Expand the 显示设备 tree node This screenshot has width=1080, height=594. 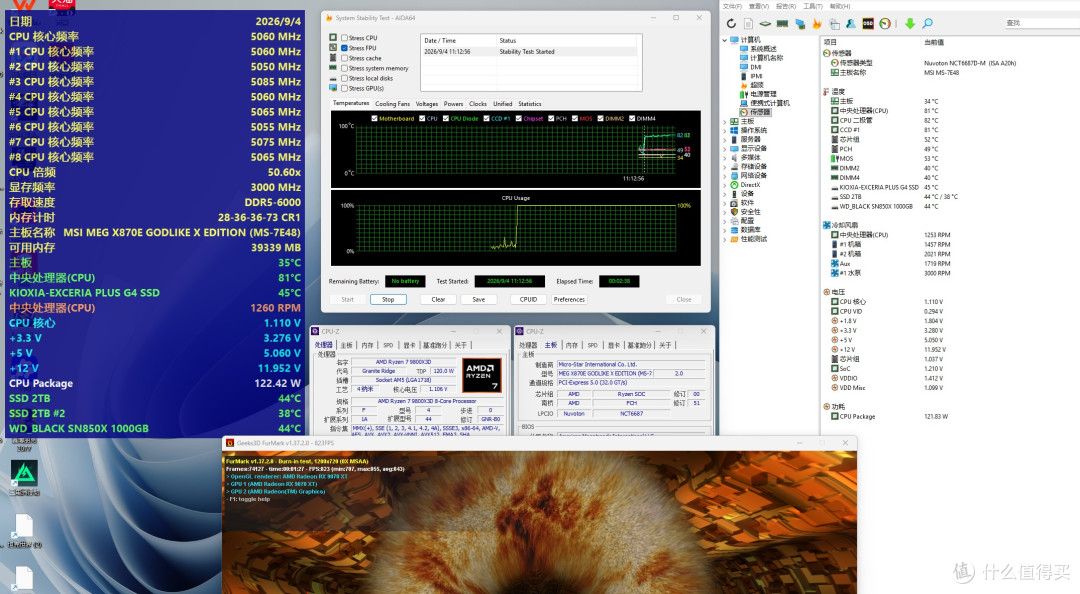725,148
